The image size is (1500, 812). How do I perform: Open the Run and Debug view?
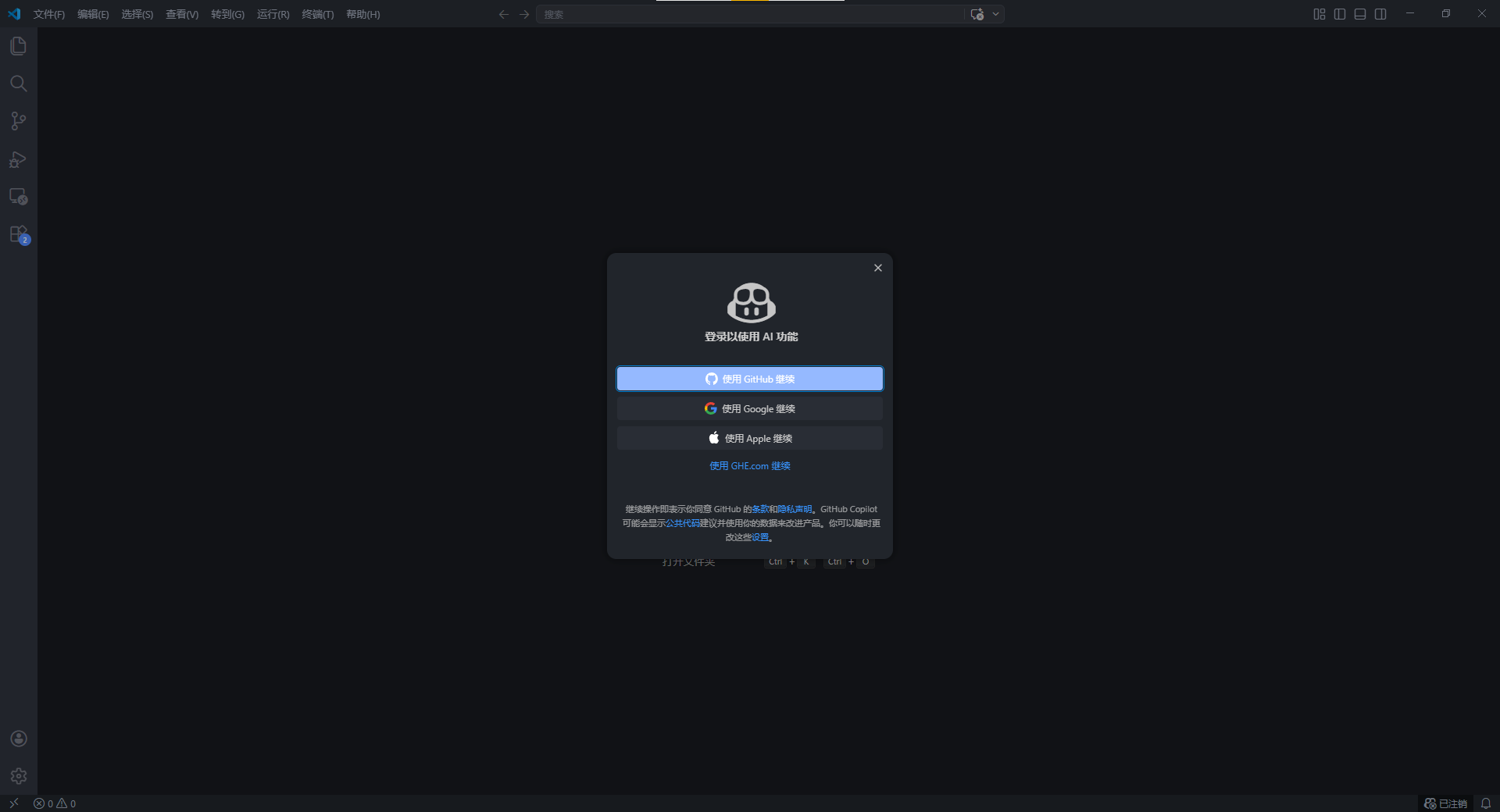(x=19, y=159)
